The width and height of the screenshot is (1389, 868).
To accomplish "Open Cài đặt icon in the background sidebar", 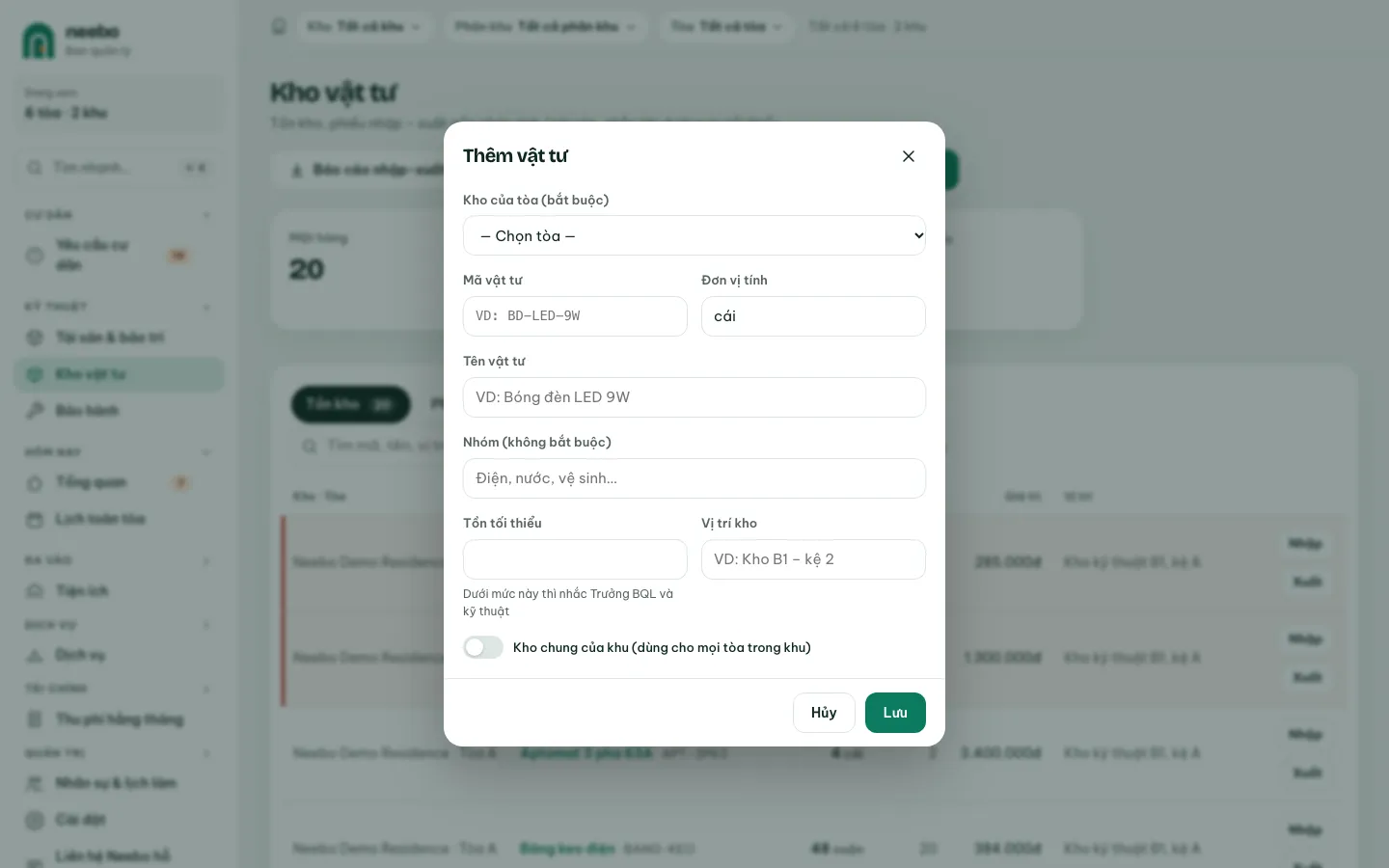I will (35, 820).
